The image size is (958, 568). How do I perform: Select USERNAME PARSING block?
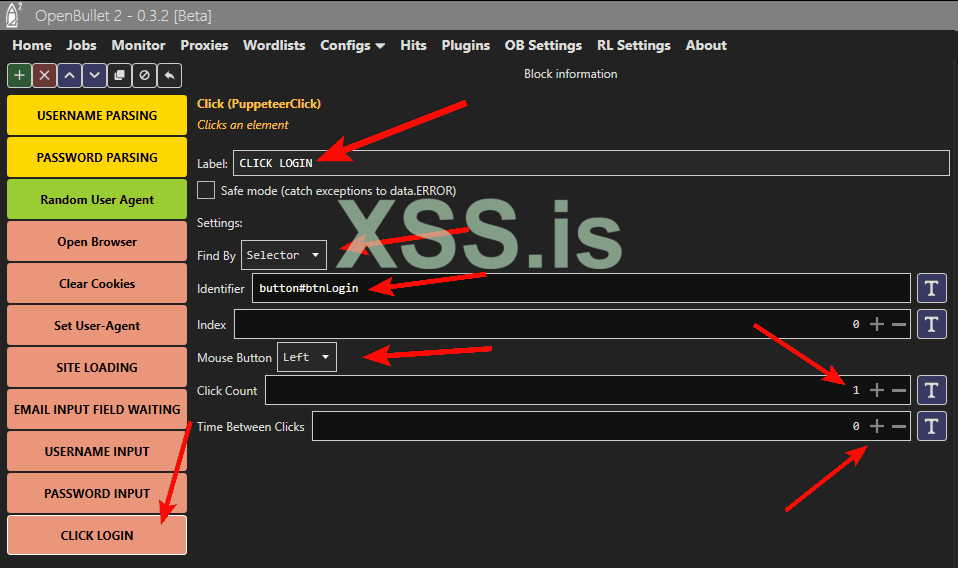click(97, 115)
